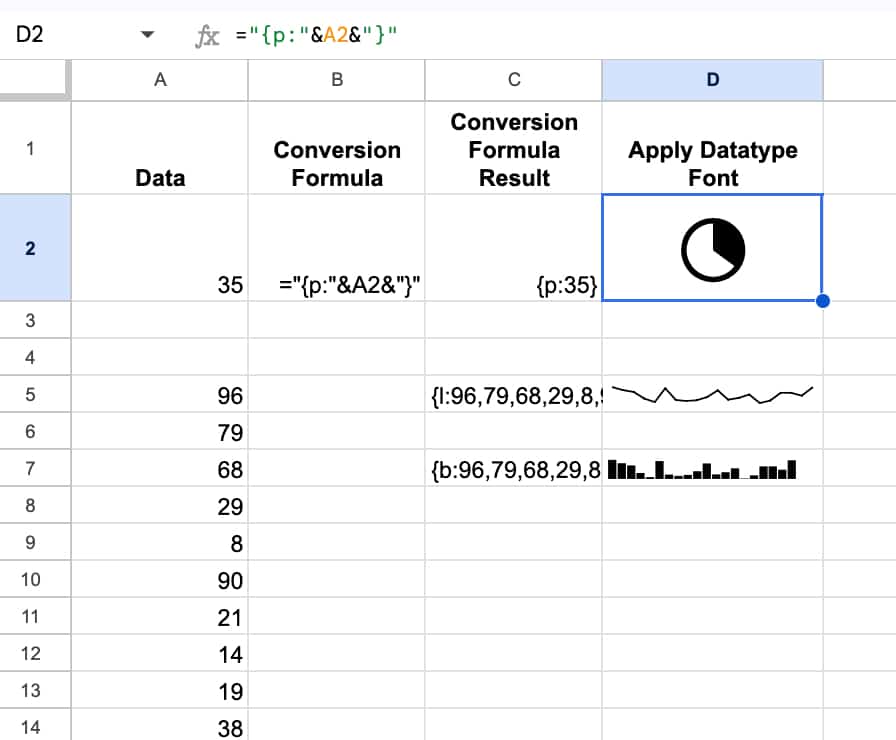The image size is (896, 740).
Task: Click the bar sparkline in D7
Action: pos(702,469)
